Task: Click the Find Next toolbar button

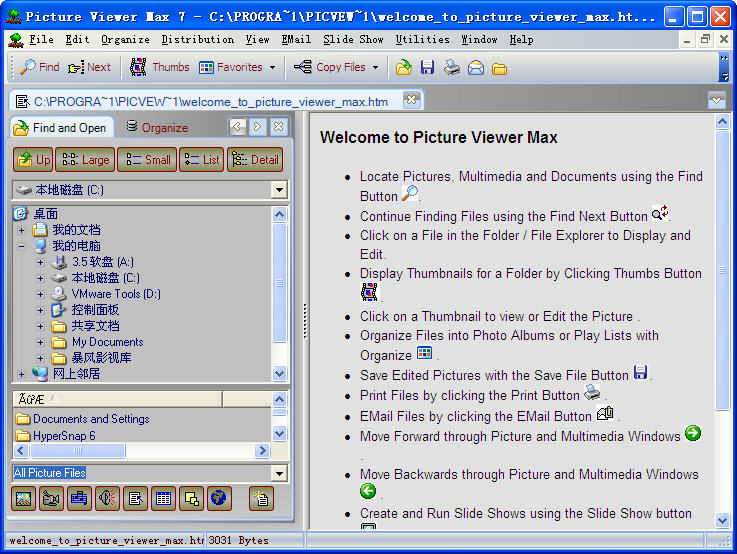Action: point(89,67)
